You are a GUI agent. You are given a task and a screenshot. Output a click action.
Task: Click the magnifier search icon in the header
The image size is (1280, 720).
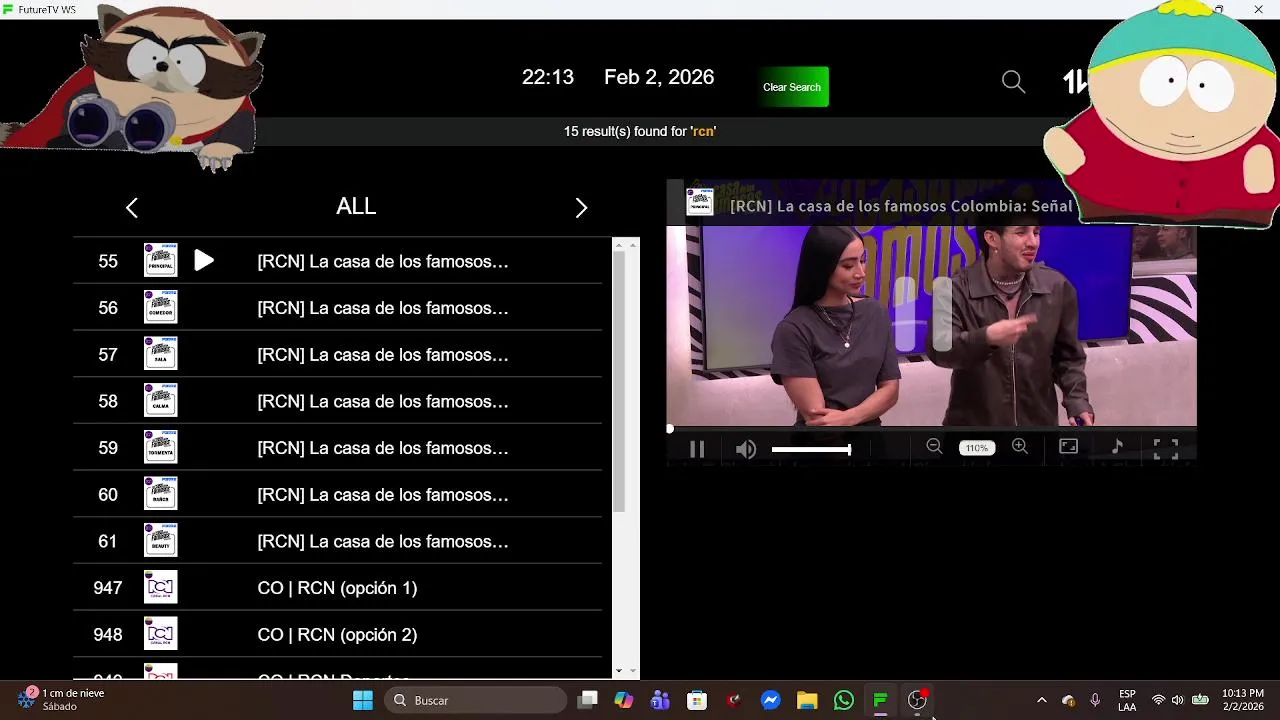click(x=1013, y=82)
